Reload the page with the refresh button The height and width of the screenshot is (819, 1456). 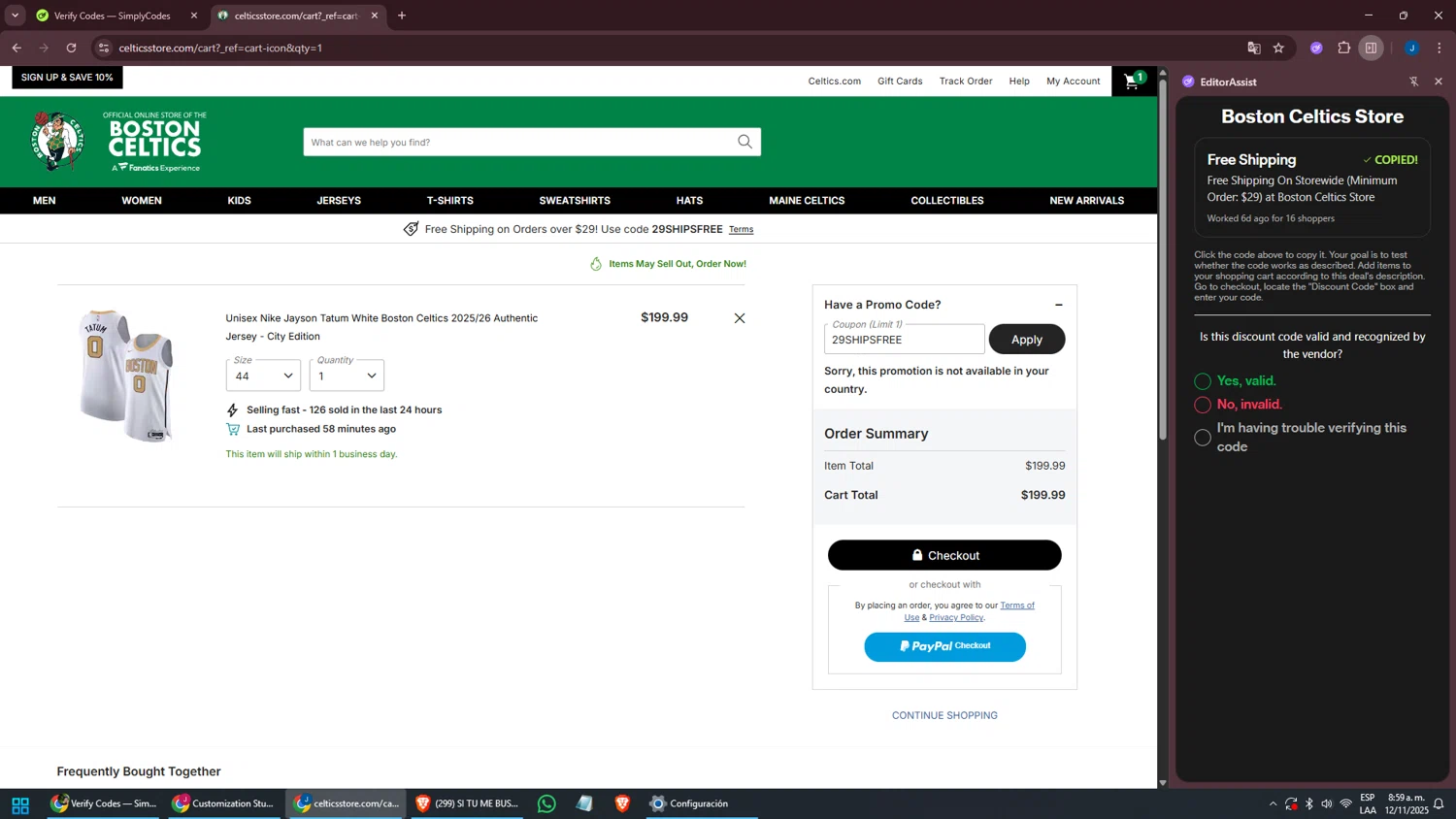pyautogui.click(x=71, y=48)
